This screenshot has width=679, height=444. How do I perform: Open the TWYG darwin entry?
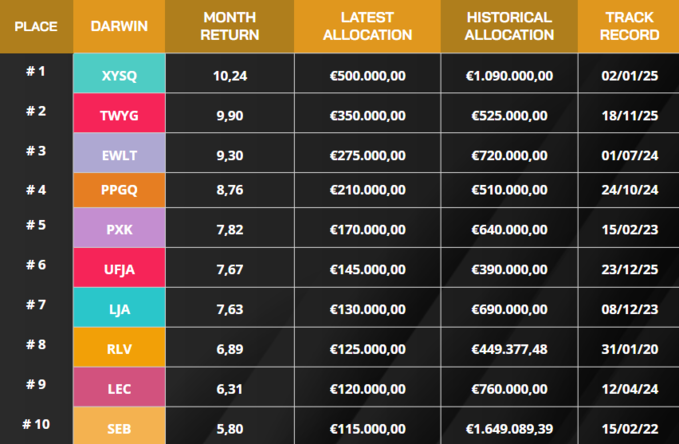(119, 113)
